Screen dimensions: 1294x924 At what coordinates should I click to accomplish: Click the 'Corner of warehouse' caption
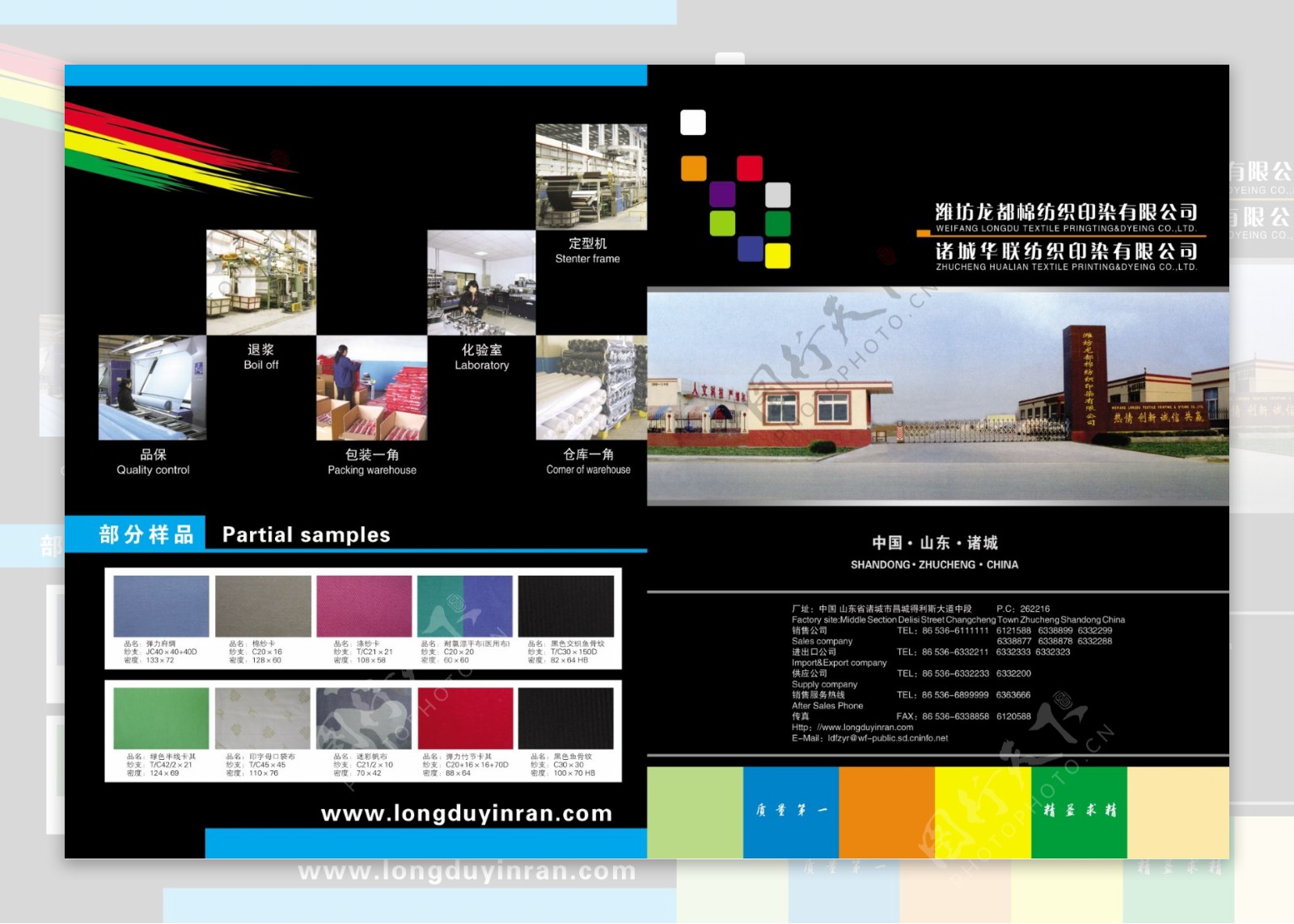[x=588, y=470]
